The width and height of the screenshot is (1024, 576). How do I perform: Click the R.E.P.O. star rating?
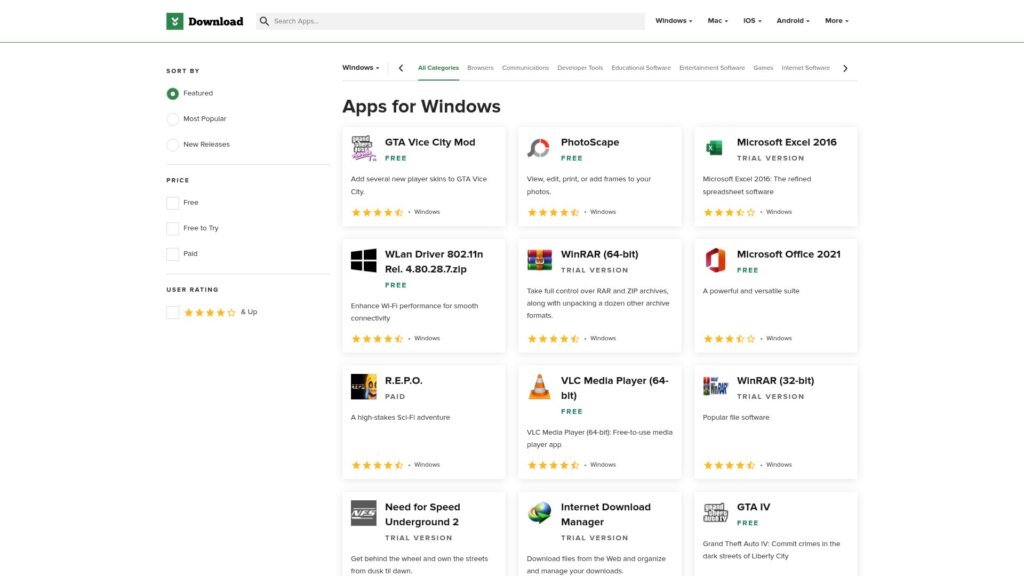[377, 465]
